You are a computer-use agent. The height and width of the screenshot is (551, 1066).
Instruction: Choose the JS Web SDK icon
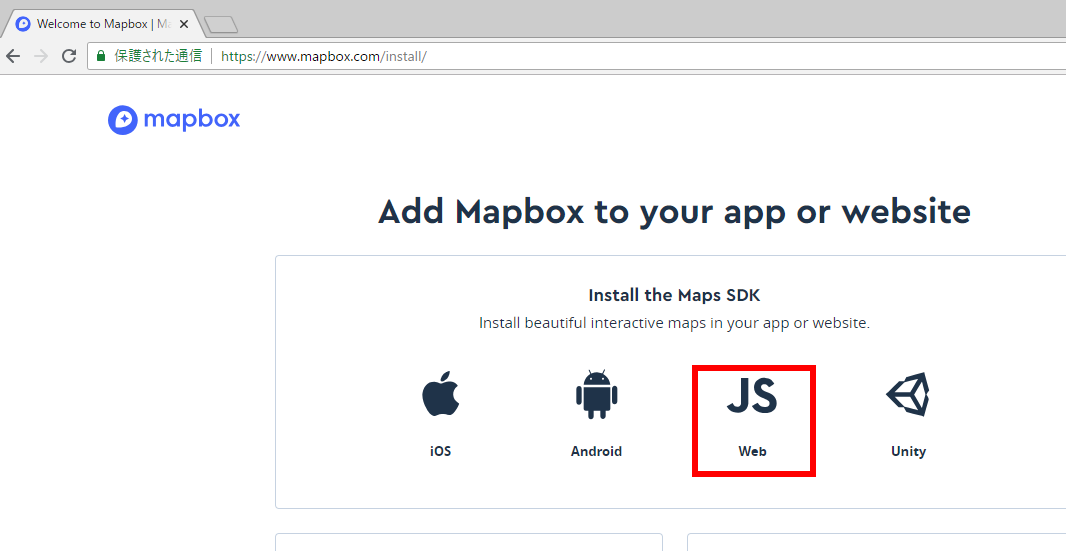coord(752,395)
